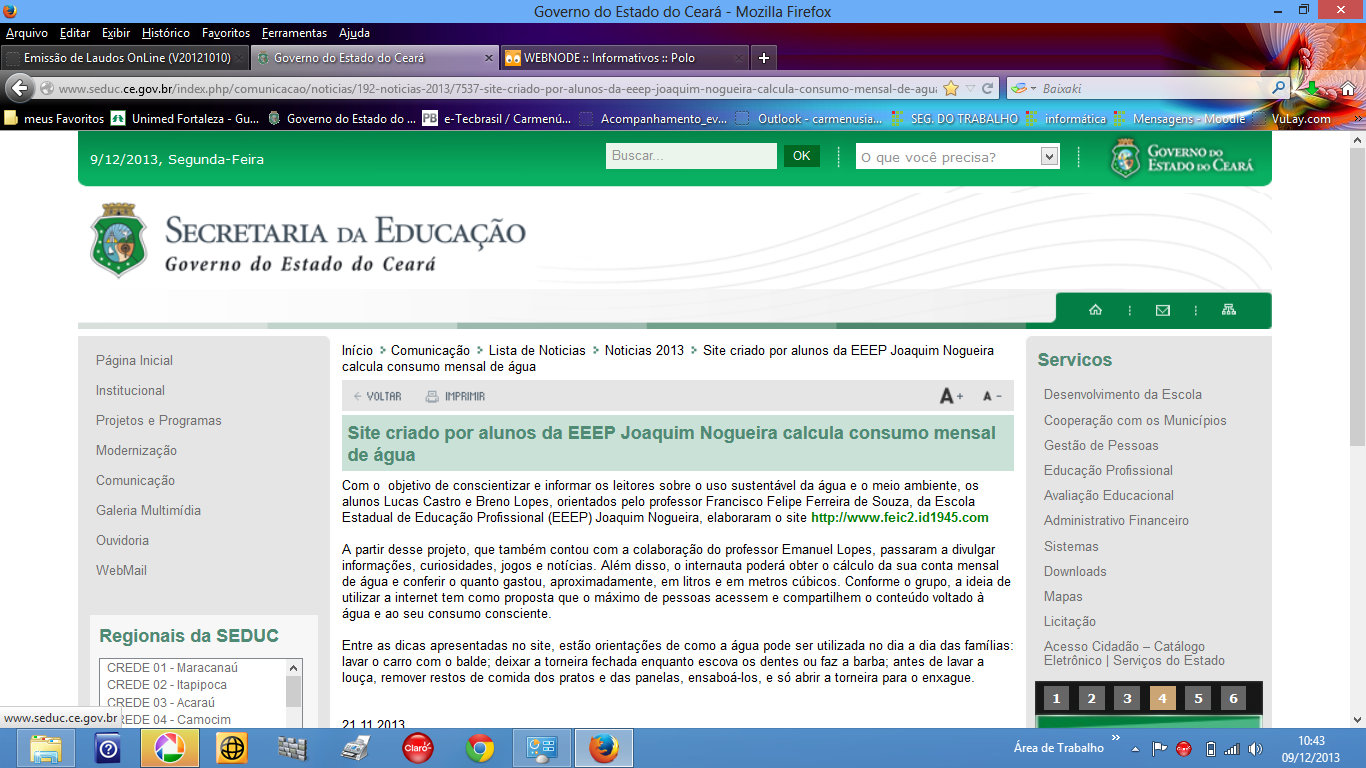
Task: Open the Firefox downloads arrow
Action: (1312, 88)
